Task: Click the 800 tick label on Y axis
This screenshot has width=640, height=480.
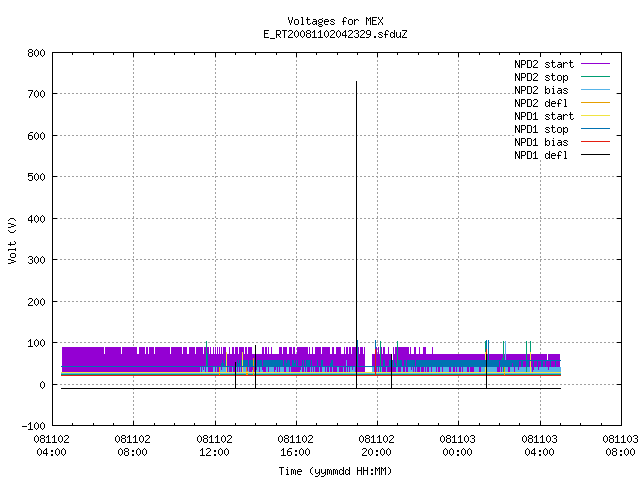Action: click(x=36, y=53)
